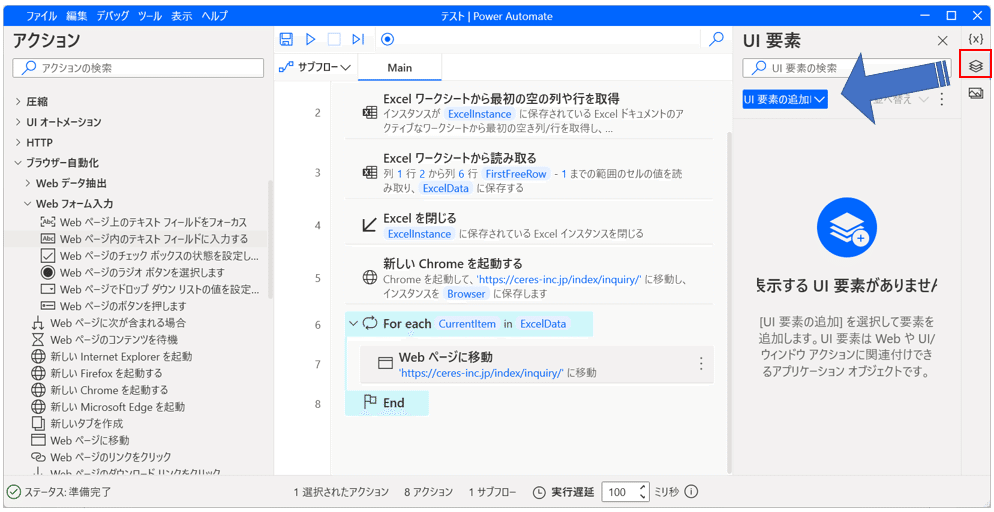Select 新しい Firefox を起動する action

tap(96, 373)
